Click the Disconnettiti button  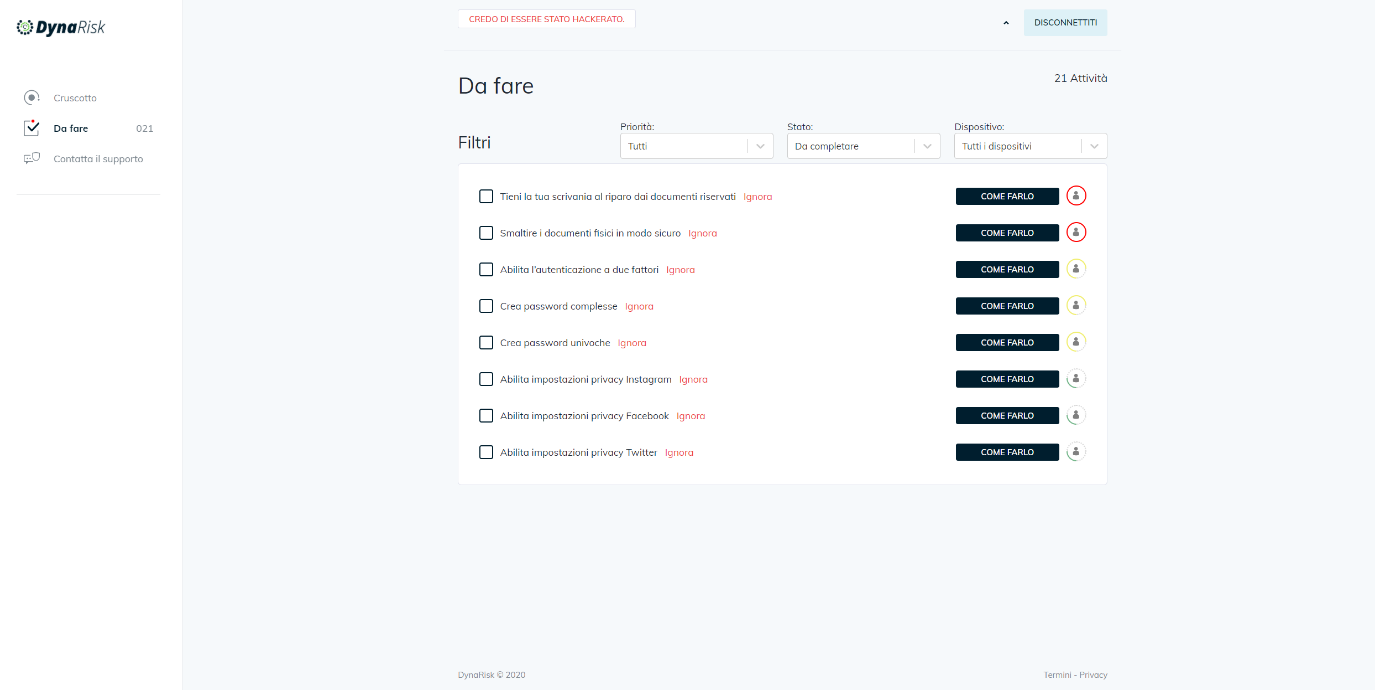coord(1065,22)
